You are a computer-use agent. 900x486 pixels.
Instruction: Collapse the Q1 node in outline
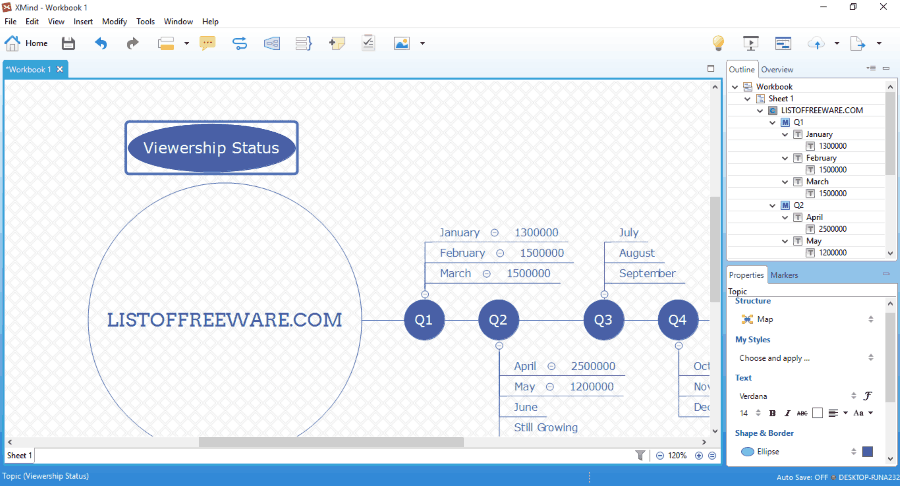(x=773, y=122)
